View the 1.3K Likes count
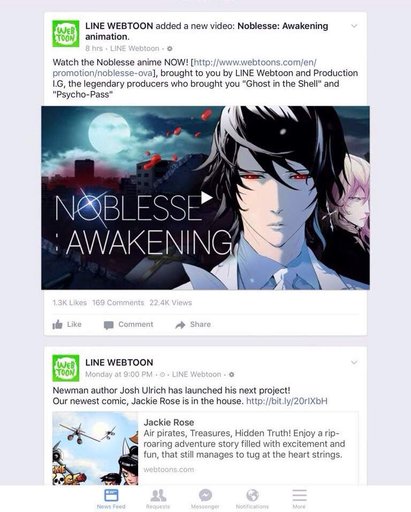 [x=70, y=303]
